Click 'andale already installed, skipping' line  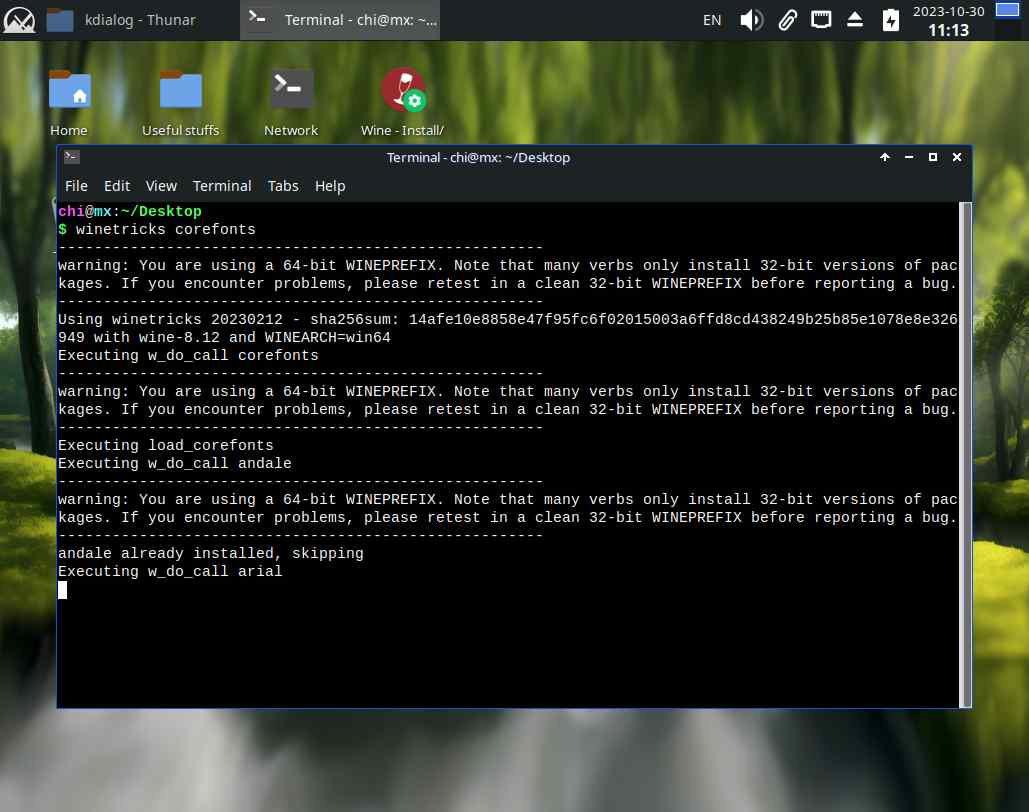(x=211, y=553)
